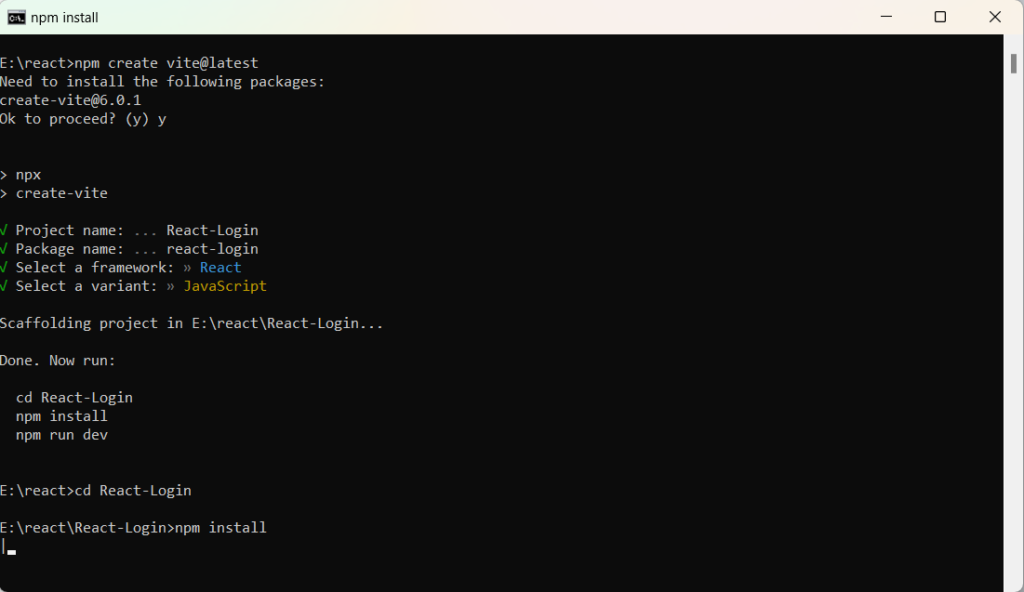Image resolution: width=1024 pixels, height=592 pixels.
Task: Close the npm install terminal window
Action: (x=995, y=17)
